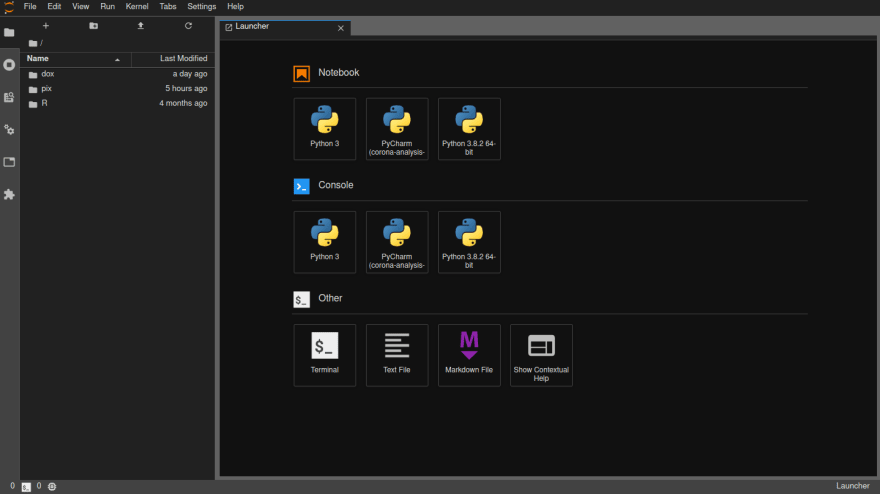The width and height of the screenshot is (880, 494).
Task: Click the Upload Files icon
Action: point(141,26)
